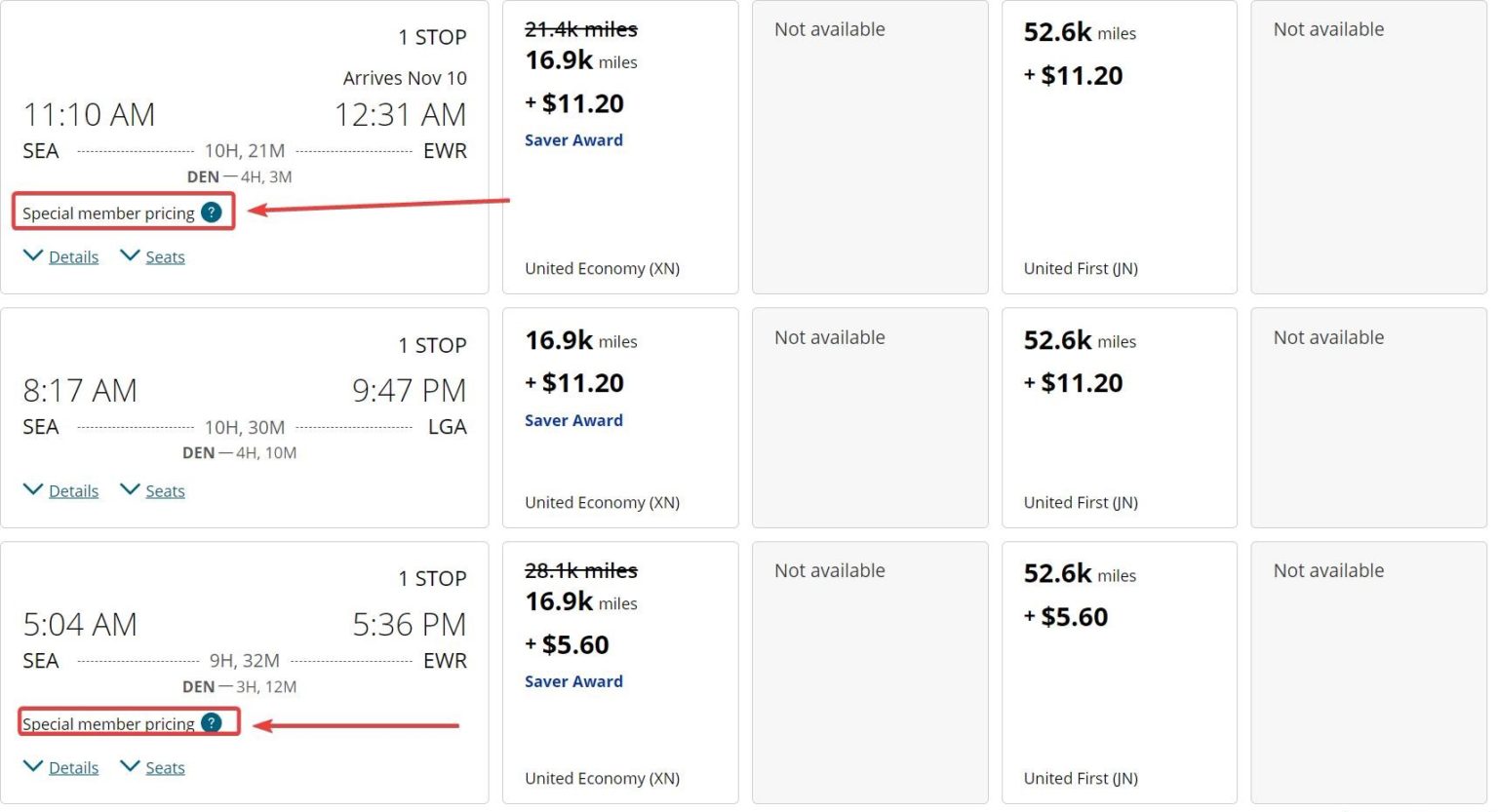Select Saver Award on the 5:04 AM flight

573,680
